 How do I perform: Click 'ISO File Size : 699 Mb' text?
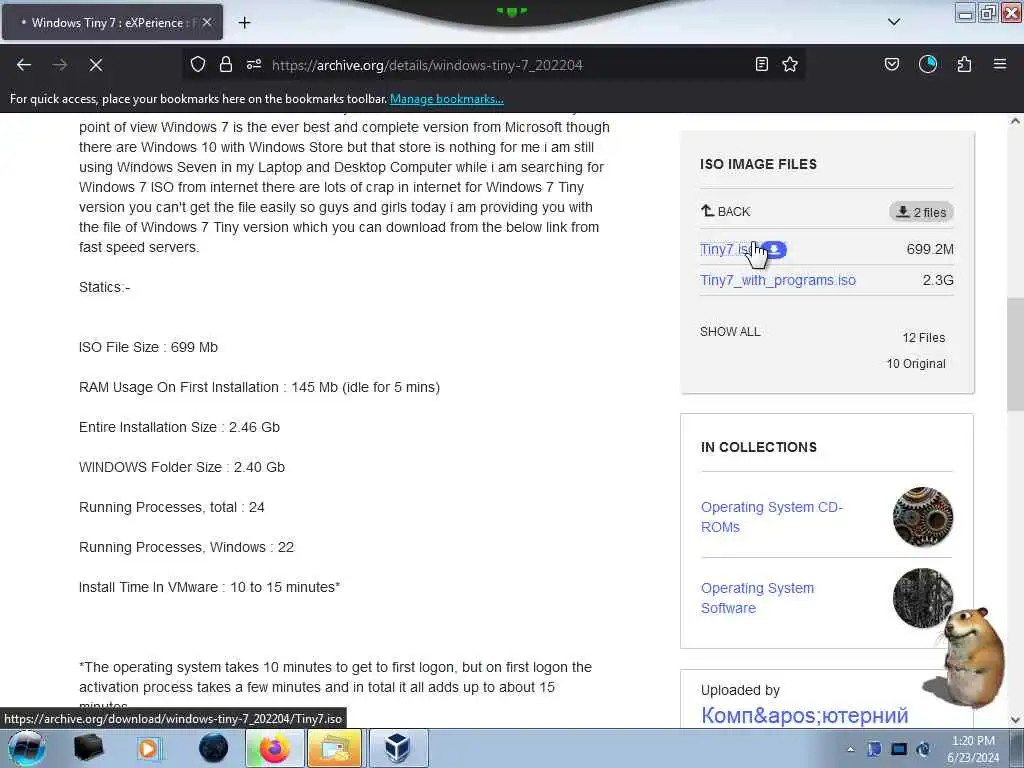148,347
